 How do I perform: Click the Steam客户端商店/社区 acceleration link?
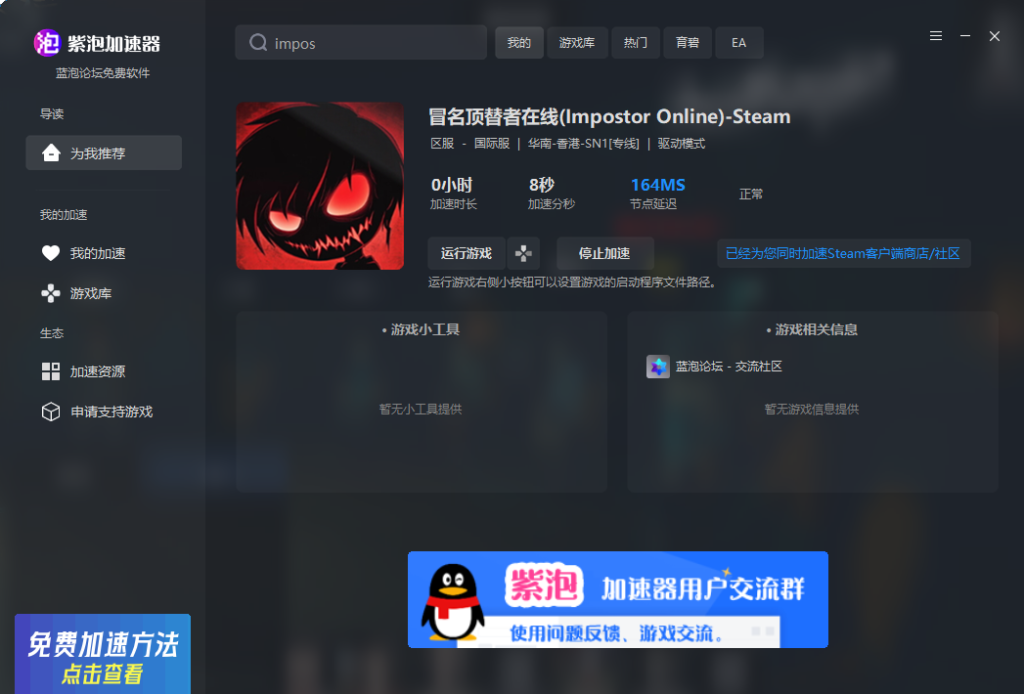click(x=843, y=253)
